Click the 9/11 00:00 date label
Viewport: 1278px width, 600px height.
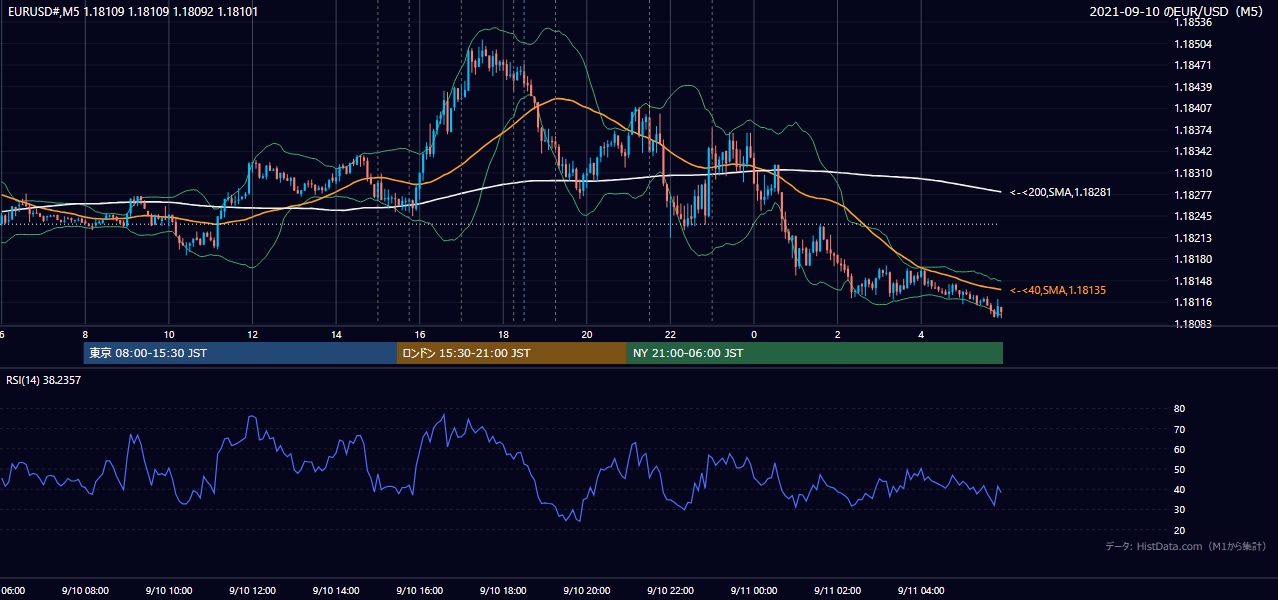tap(753, 591)
